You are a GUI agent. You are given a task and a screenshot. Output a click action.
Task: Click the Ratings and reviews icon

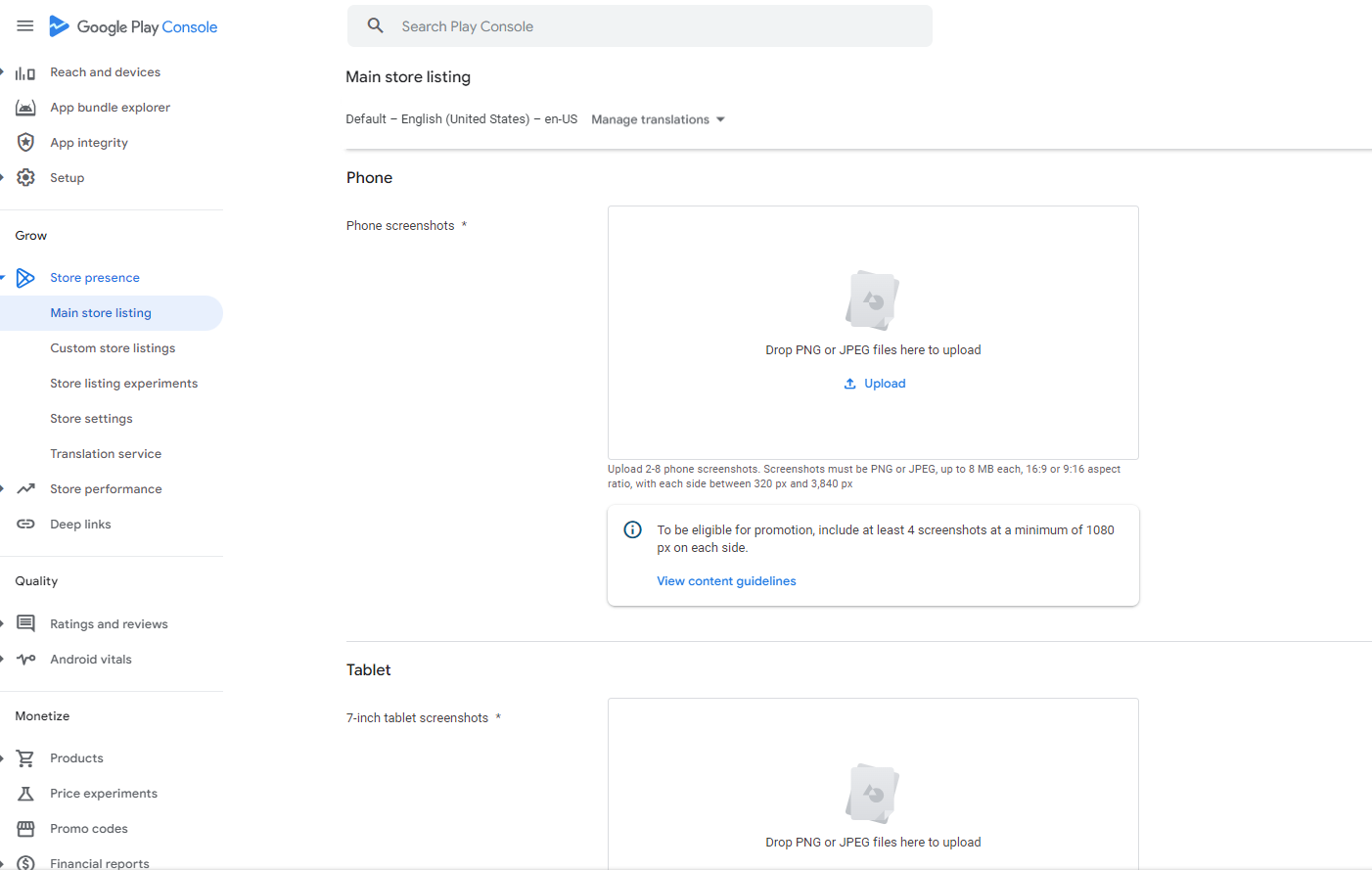pos(24,623)
